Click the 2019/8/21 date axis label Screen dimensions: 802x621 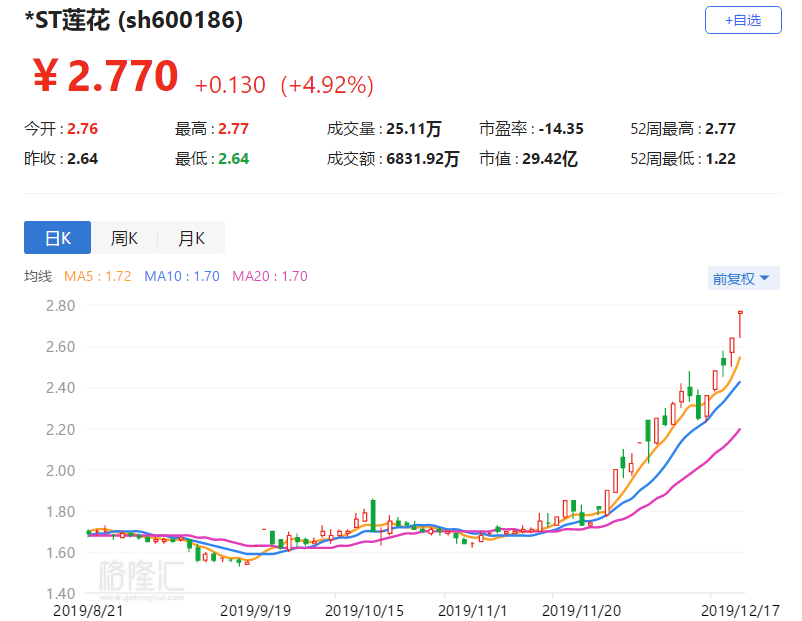[88, 610]
